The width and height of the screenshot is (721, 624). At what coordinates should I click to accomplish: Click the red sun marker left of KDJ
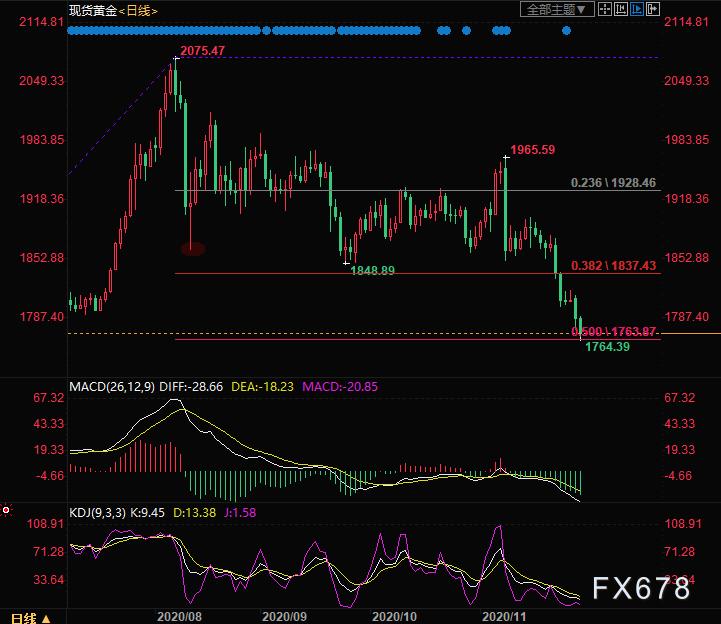[x=6, y=511]
